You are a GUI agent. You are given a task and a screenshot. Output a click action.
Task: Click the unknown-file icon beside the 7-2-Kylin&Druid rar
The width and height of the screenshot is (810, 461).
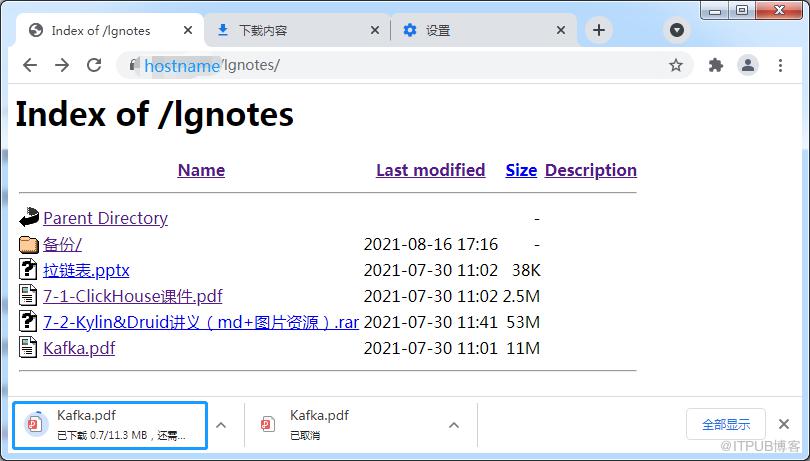coord(28,321)
